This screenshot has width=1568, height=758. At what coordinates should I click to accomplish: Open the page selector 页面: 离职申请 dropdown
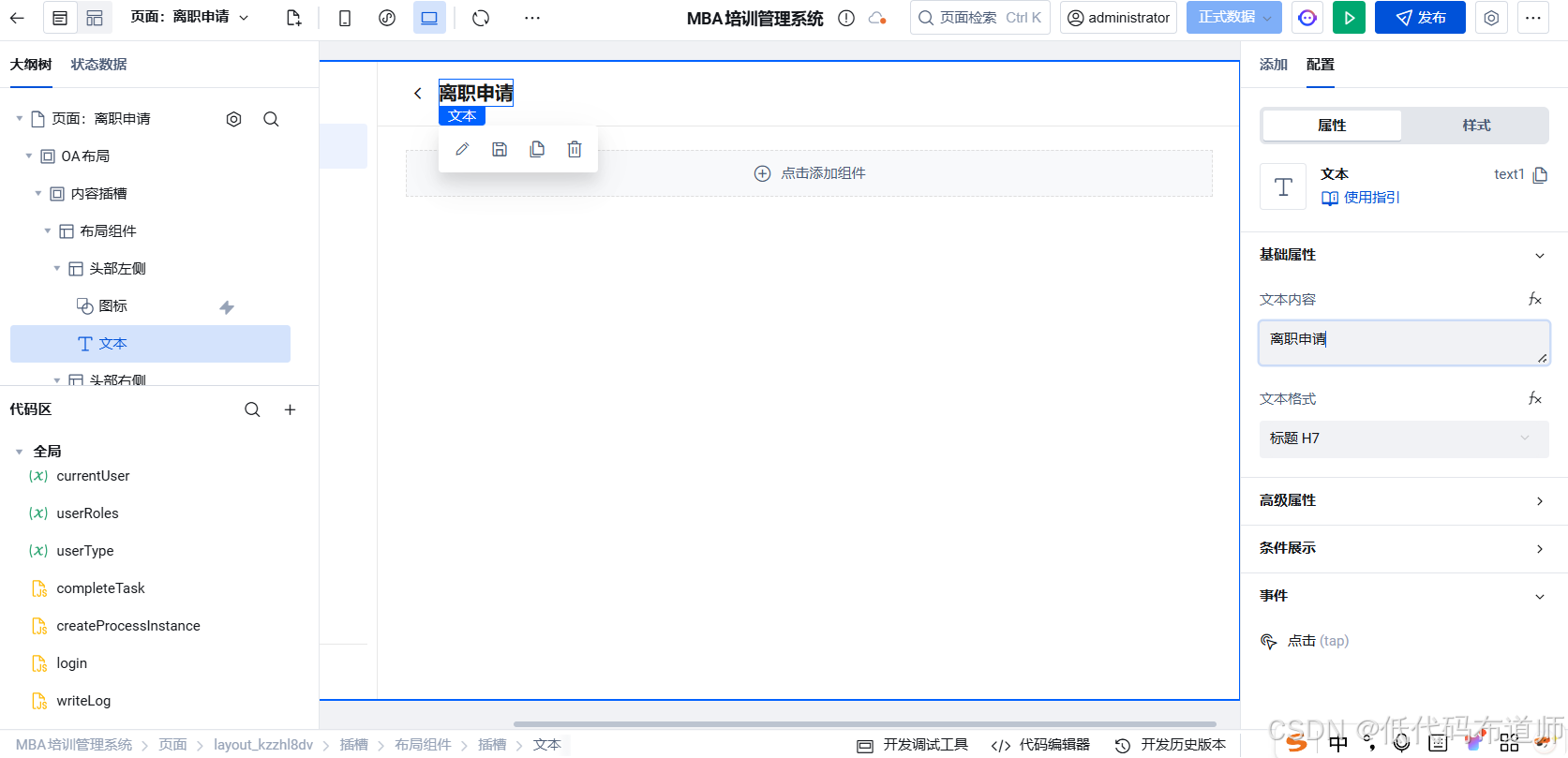190,17
